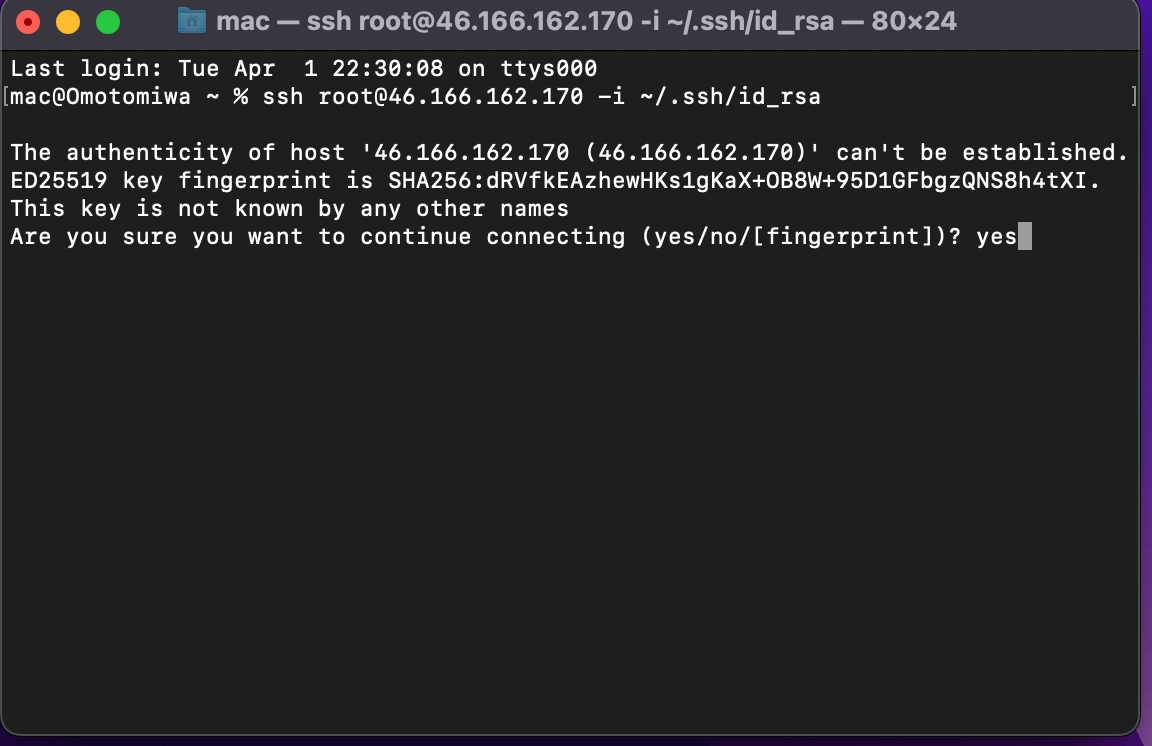The image size is (1152, 746).
Task: Select the '(yes/no/[fingerprint])' prompt text
Action: [x=790, y=236]
